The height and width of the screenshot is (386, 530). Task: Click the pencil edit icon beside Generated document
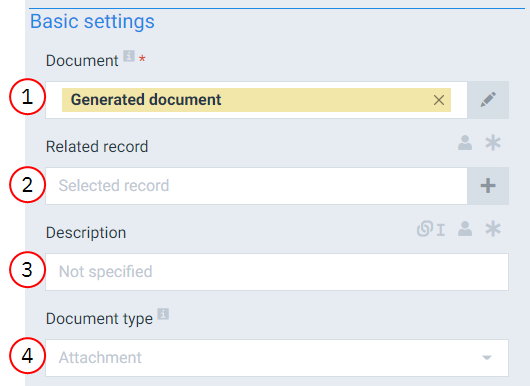(x=488, y=100)
